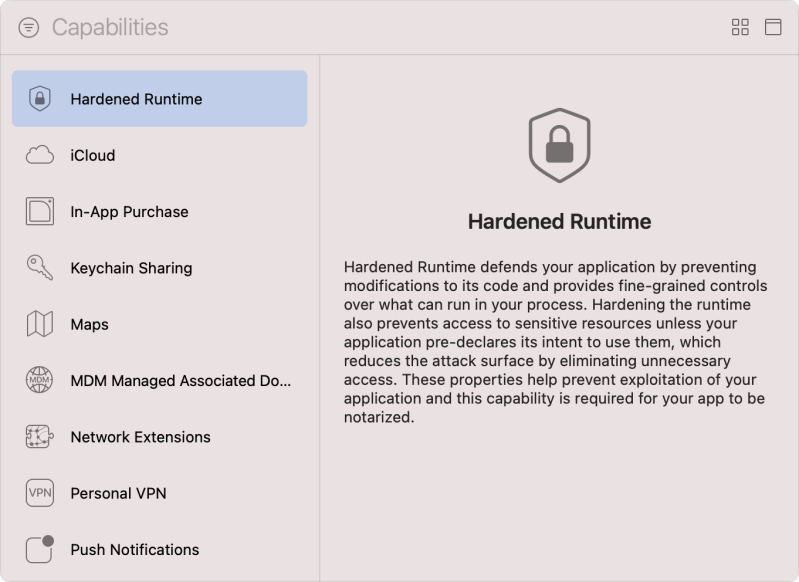Image resolution: width=799 pixels, height=582 pixels.
Task: Select Keychain Sharing capability
Action: point(159,268)
